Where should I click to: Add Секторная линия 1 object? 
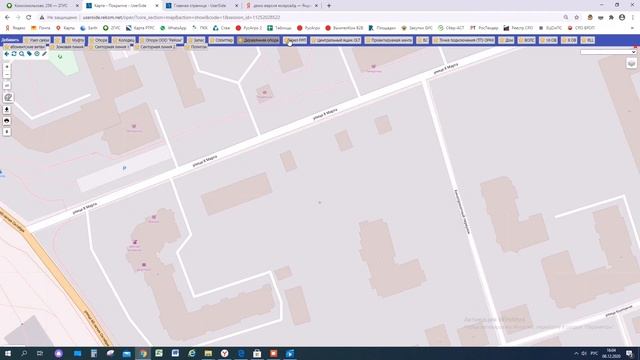point(109,47)
